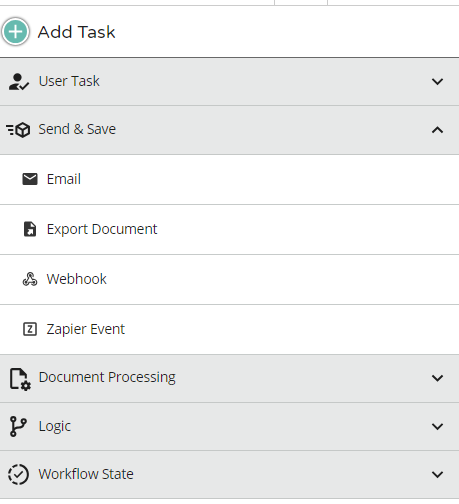459x504 pixels.
Task: Click the Document Processing gear-file icon
Action: click(x=20, y=379)
